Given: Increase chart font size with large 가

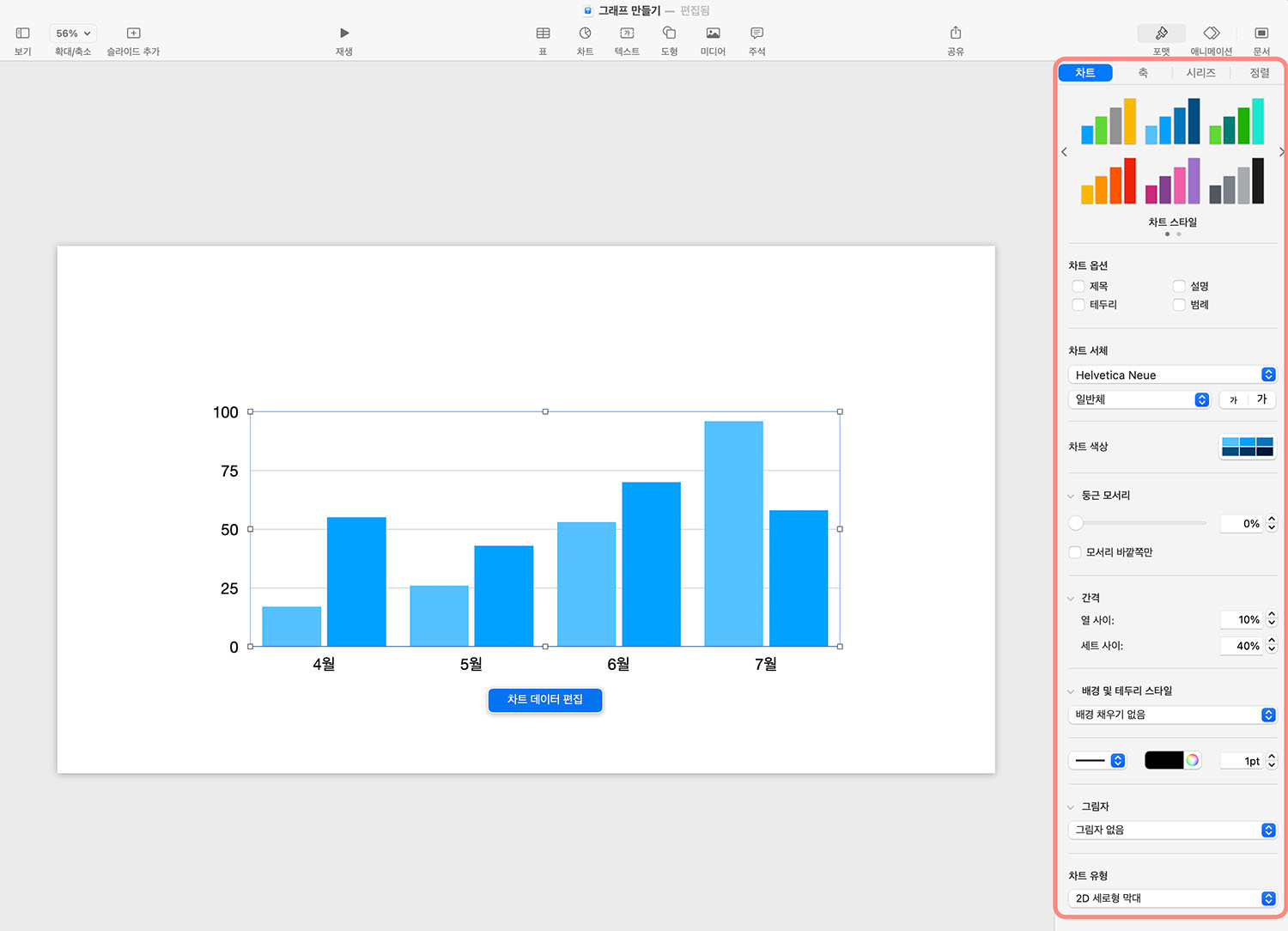Looking at the screenshot, I should click(x=1261, y=399).
